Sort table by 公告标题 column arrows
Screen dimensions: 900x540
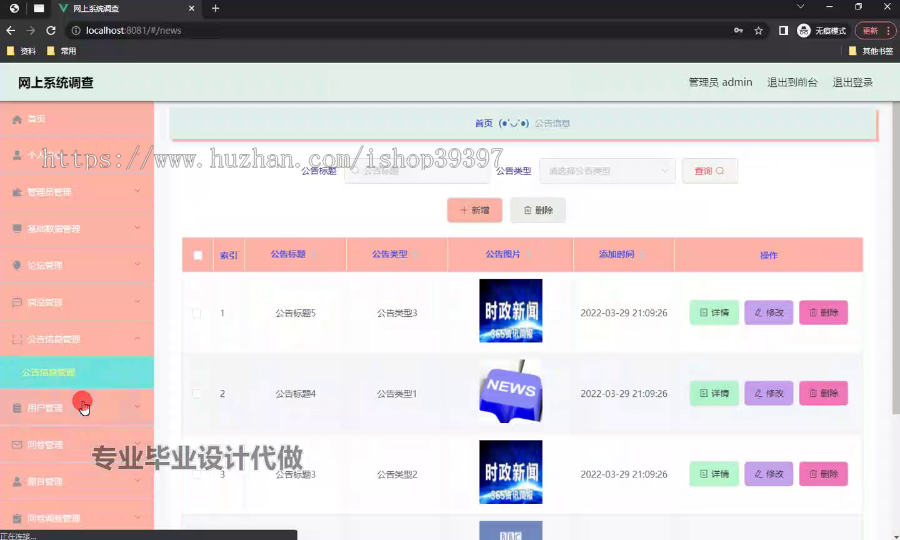[x=314, y=254]
